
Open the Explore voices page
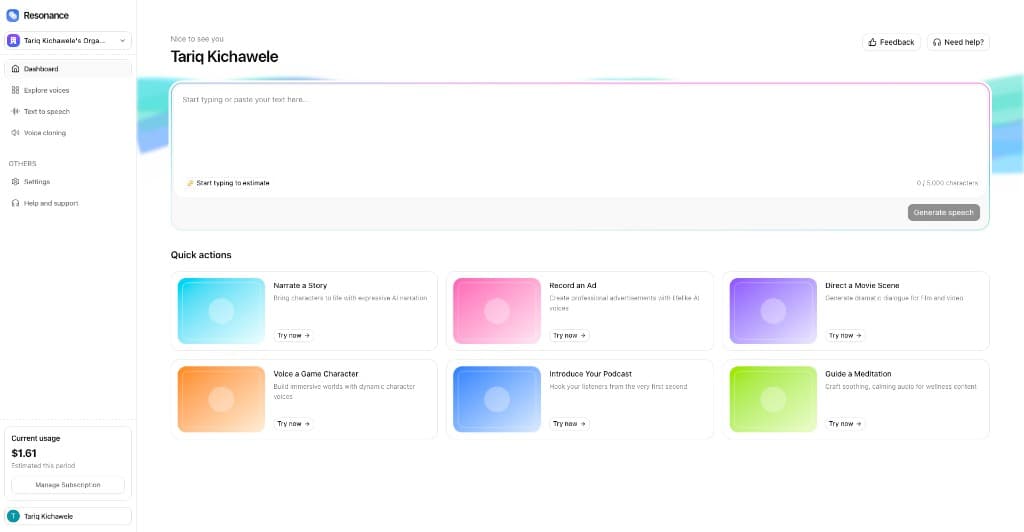(47, 90)
